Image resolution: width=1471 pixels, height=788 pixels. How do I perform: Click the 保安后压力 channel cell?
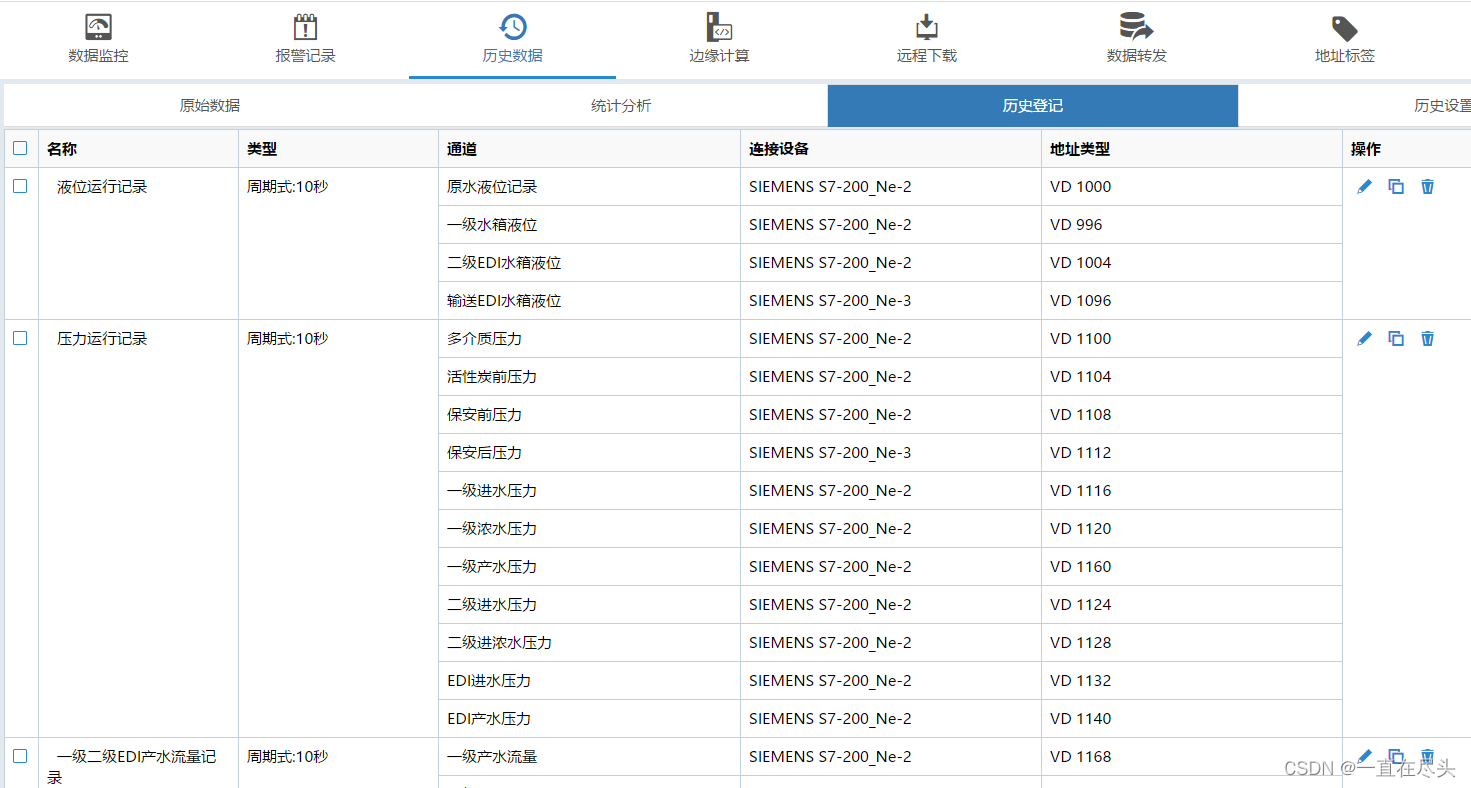click(589, 453)
